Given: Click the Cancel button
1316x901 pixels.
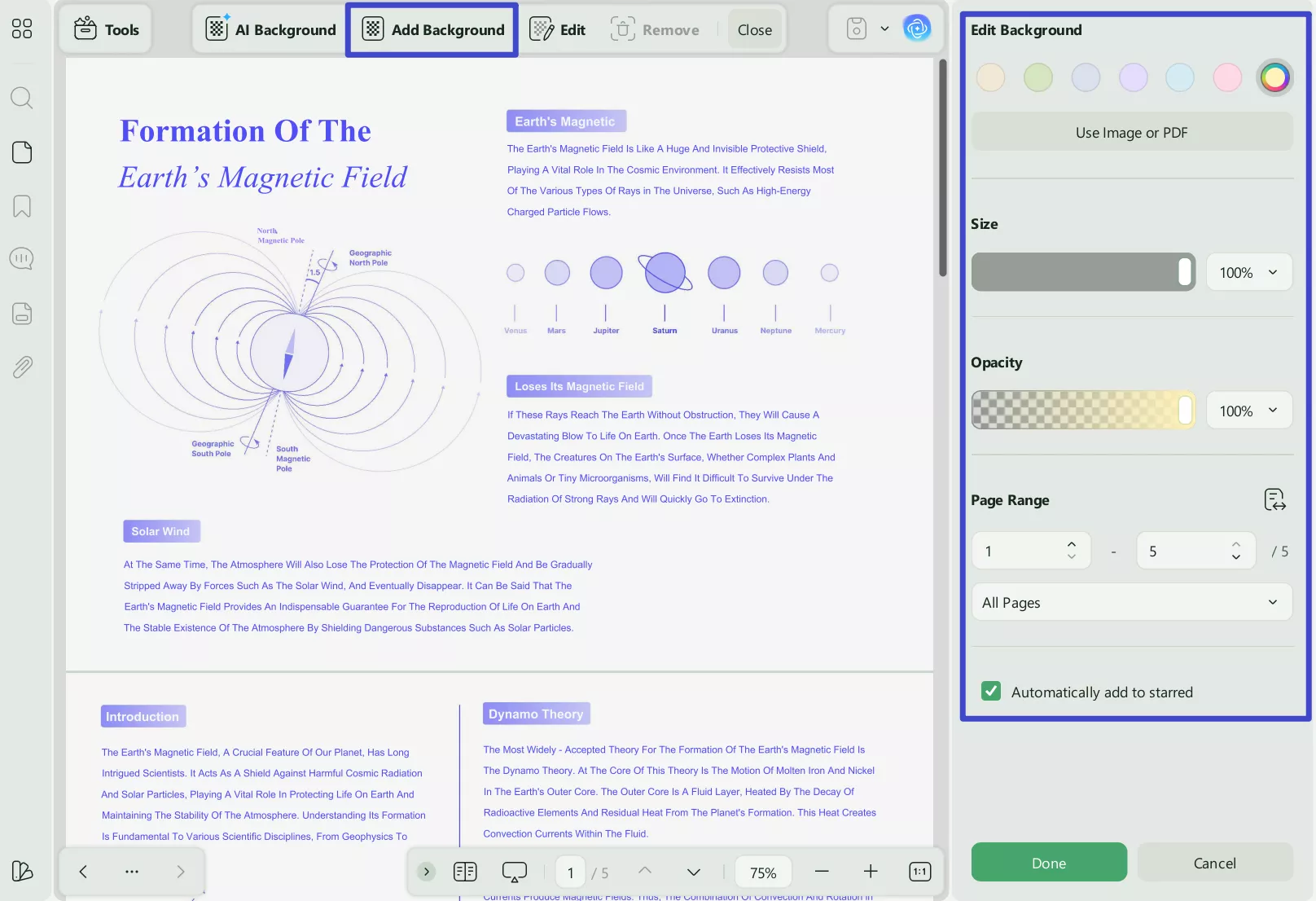Looking at the screenshot, I should point(1215,862).
